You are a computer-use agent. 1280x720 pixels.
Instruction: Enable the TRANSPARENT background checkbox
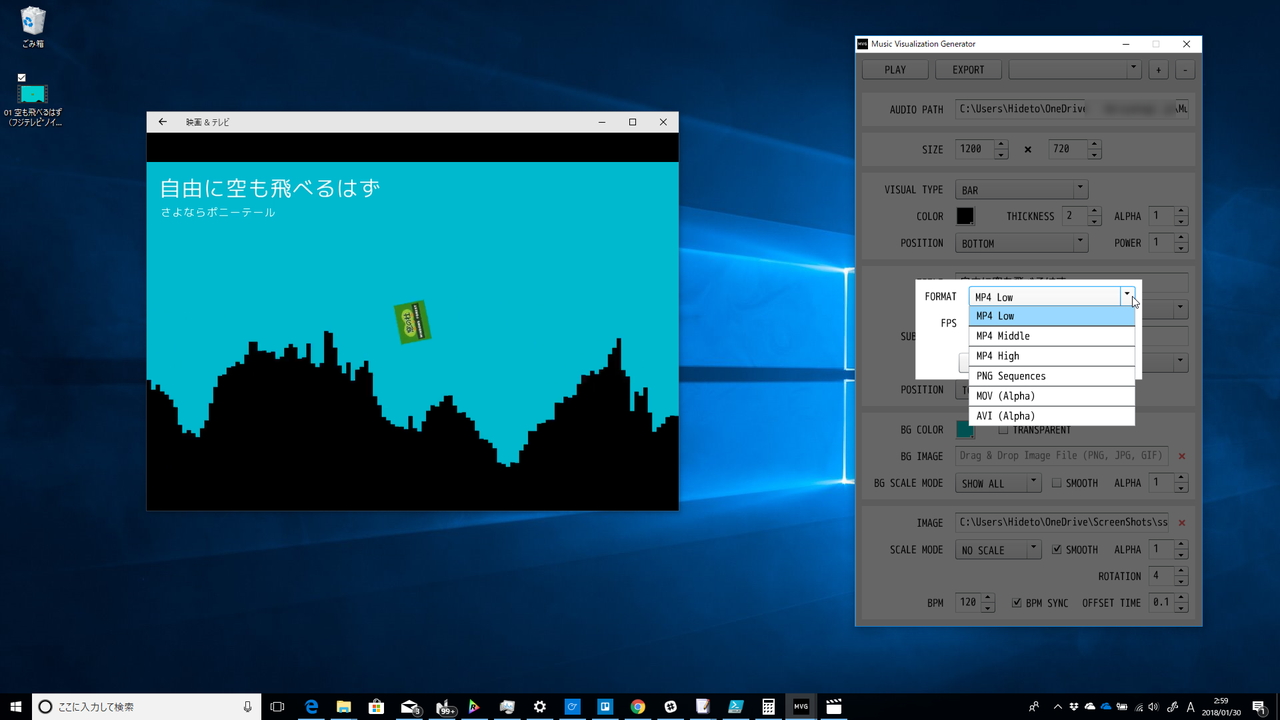click(1003, 430)
